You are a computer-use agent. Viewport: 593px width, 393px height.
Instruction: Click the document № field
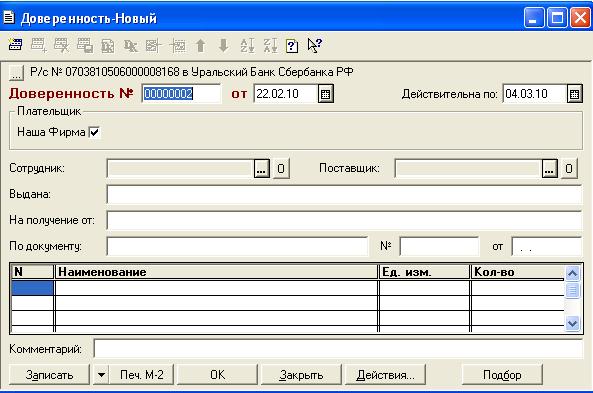pos(439,246)
